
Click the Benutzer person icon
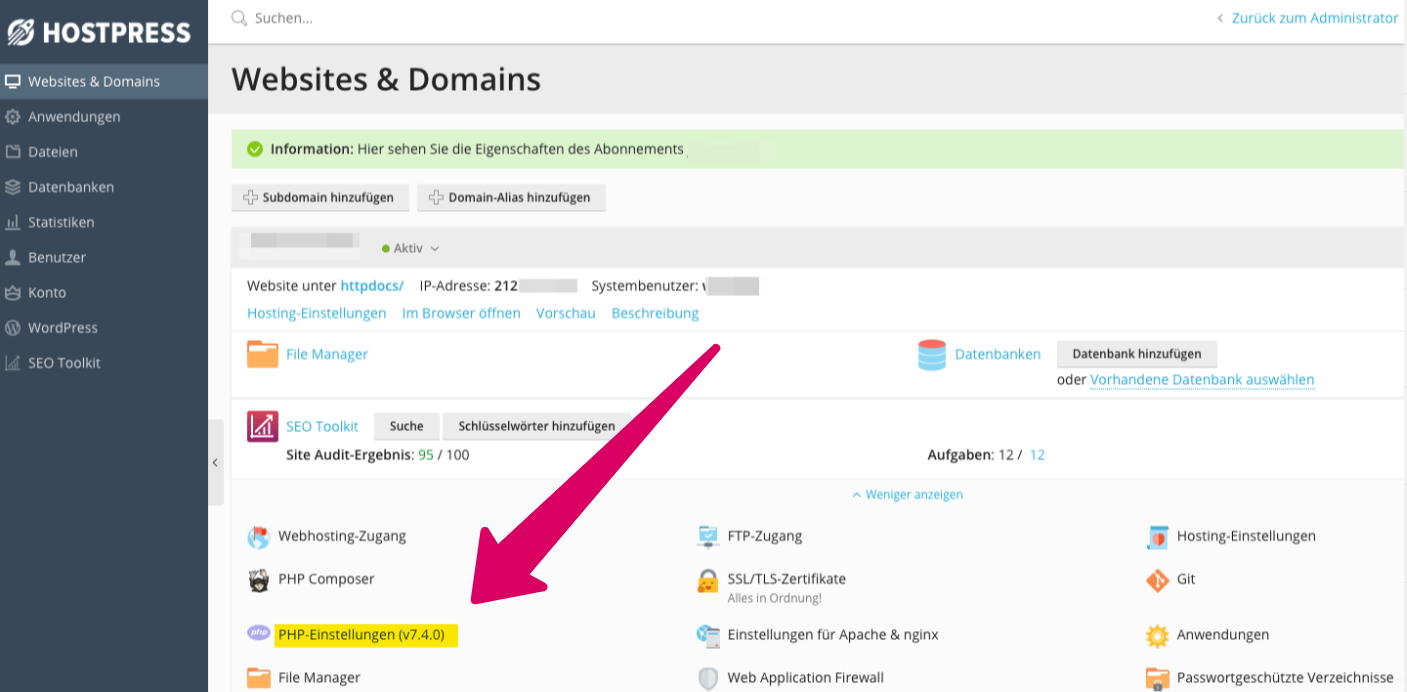[13, 257]
